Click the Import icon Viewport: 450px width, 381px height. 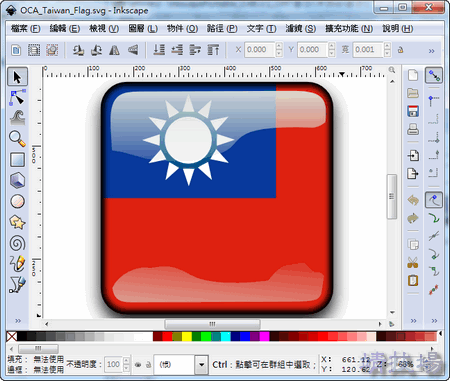413,155
